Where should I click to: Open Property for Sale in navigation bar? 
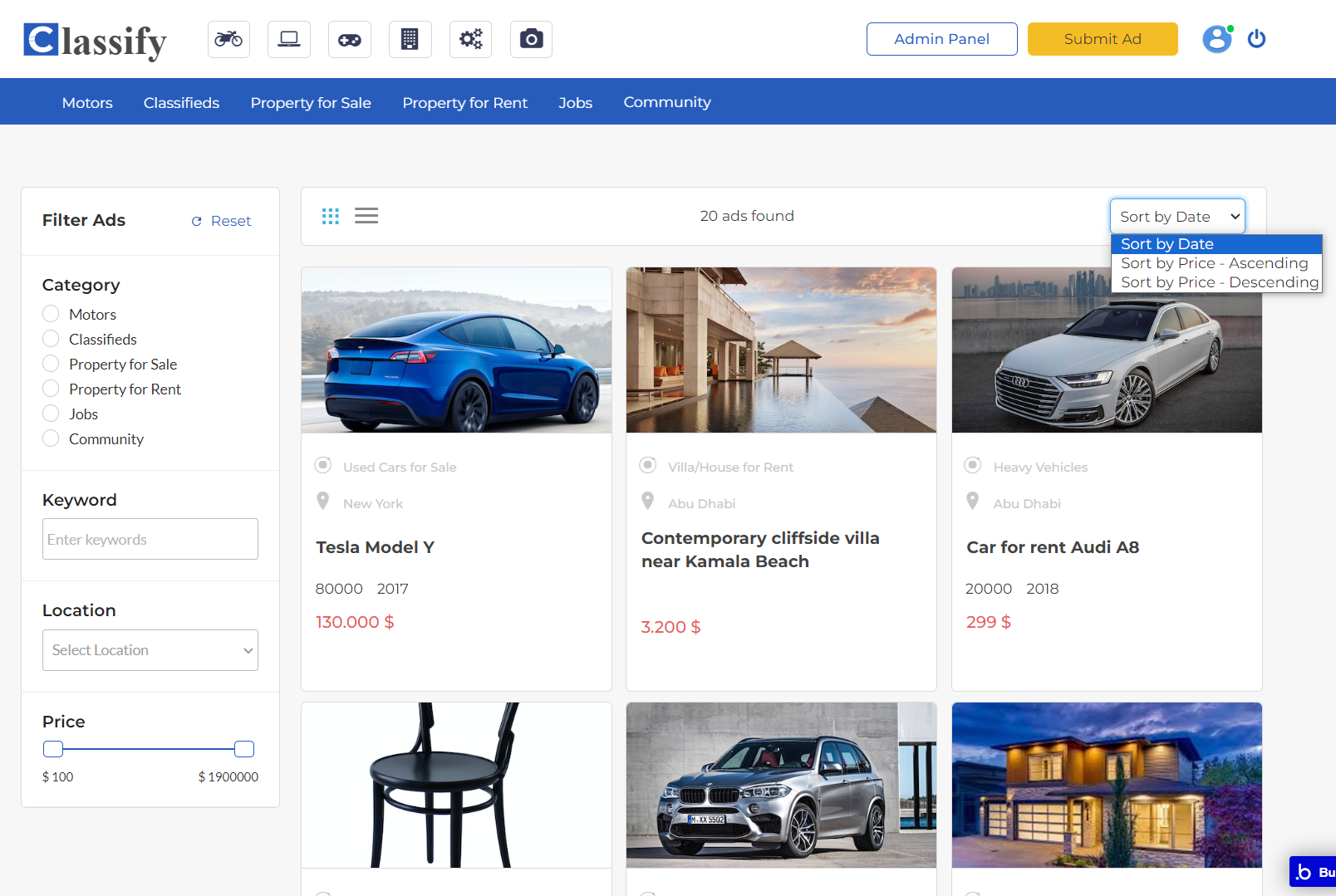311,102
